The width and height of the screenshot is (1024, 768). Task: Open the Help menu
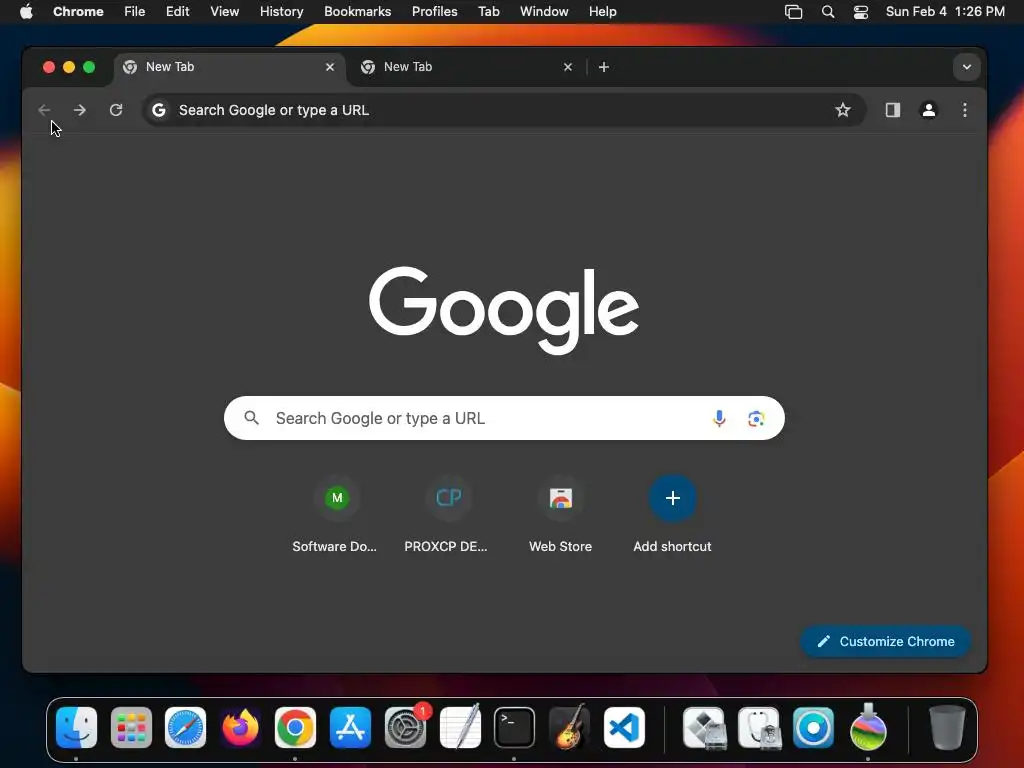point(602,12)
